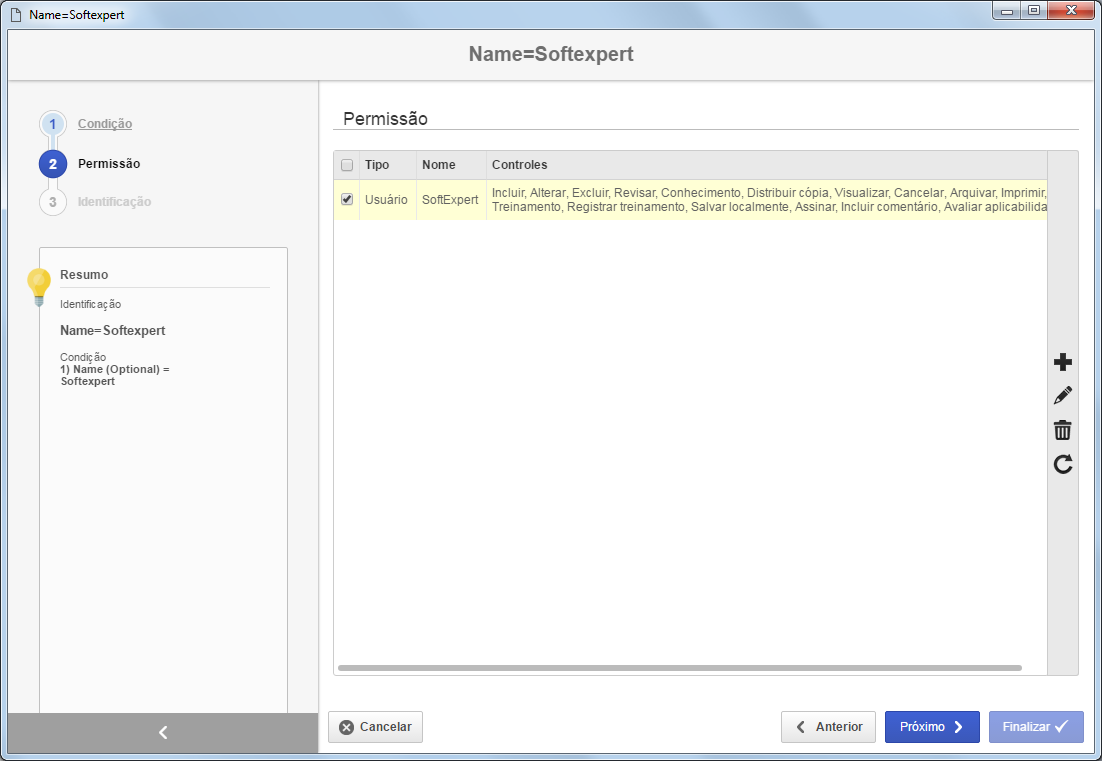Click the Finalizar button

point(1036,727)
